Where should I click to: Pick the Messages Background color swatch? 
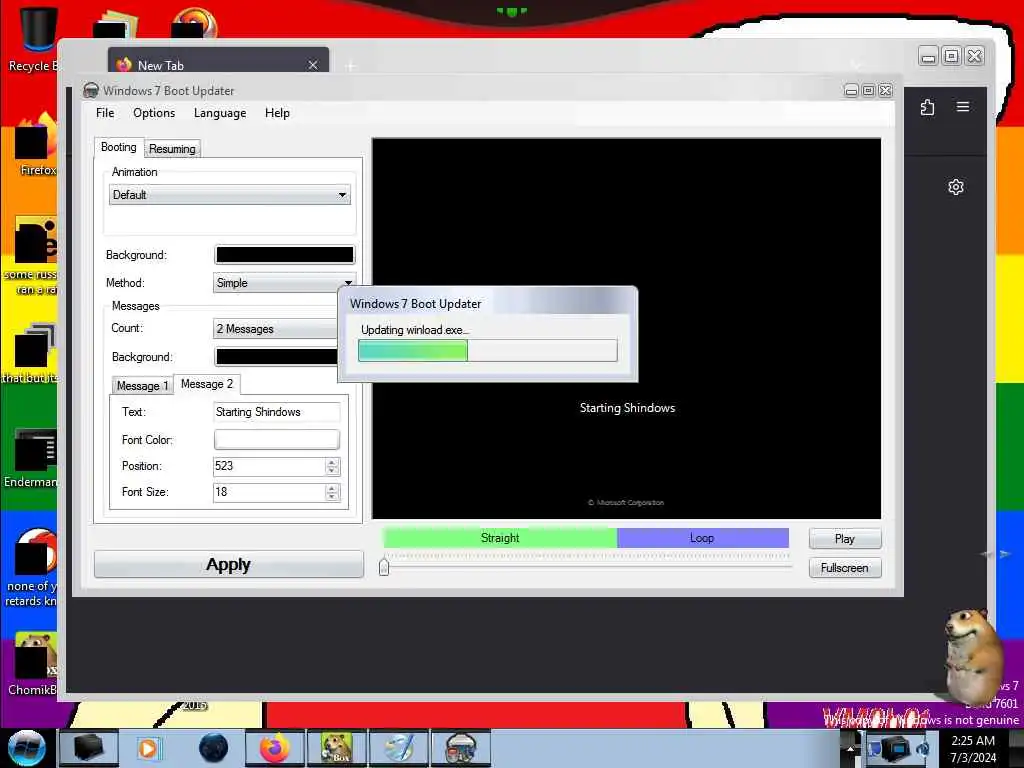click(x=277, y=357)
